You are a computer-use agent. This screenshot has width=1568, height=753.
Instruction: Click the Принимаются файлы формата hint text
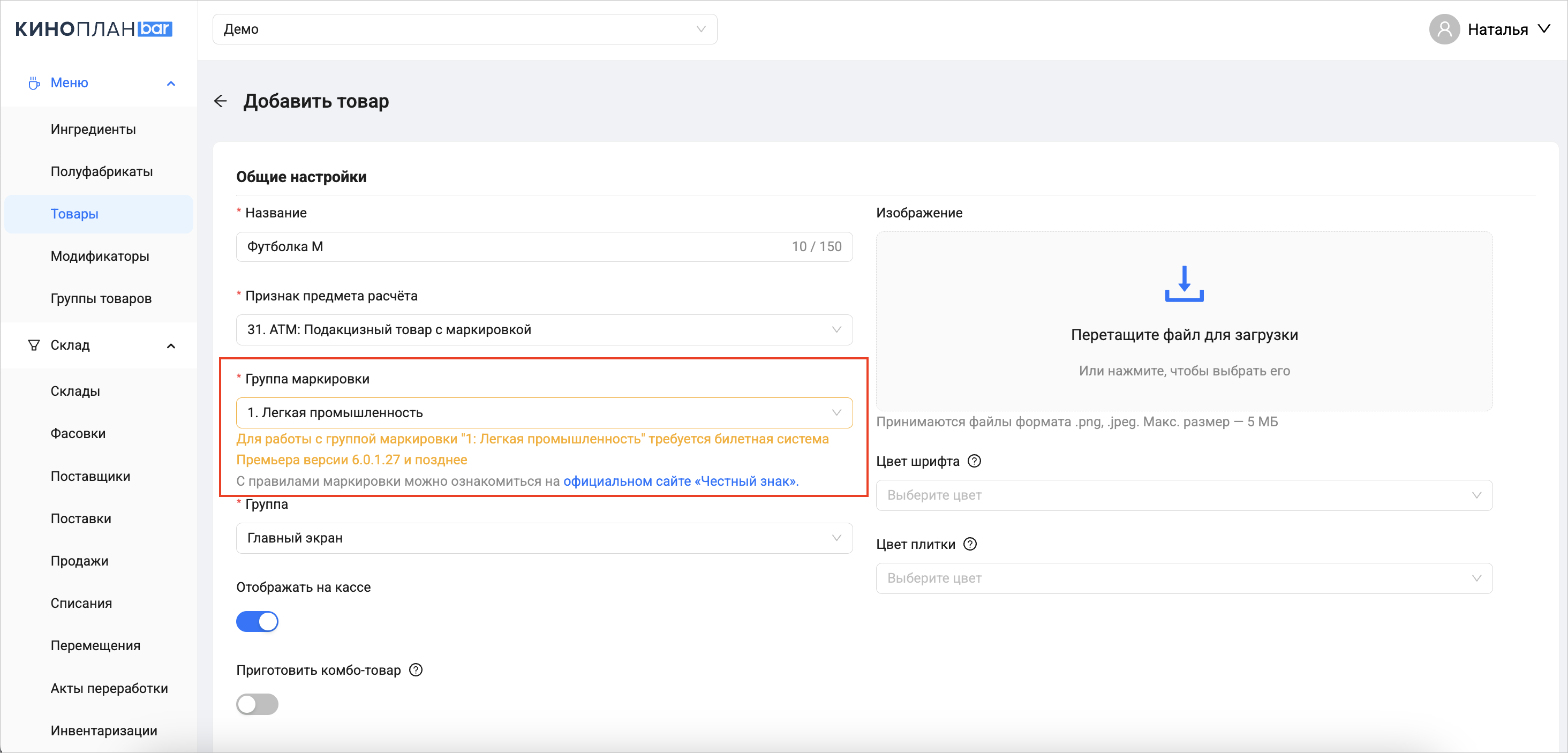pyautogui.click(x=1076, y=422)
